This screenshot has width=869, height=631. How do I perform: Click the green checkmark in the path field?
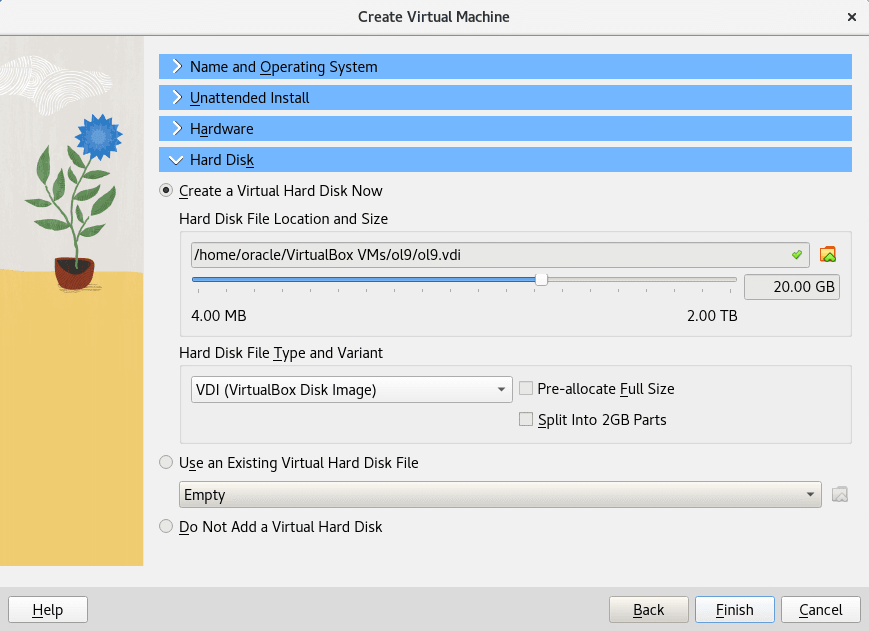click(797, 255)
